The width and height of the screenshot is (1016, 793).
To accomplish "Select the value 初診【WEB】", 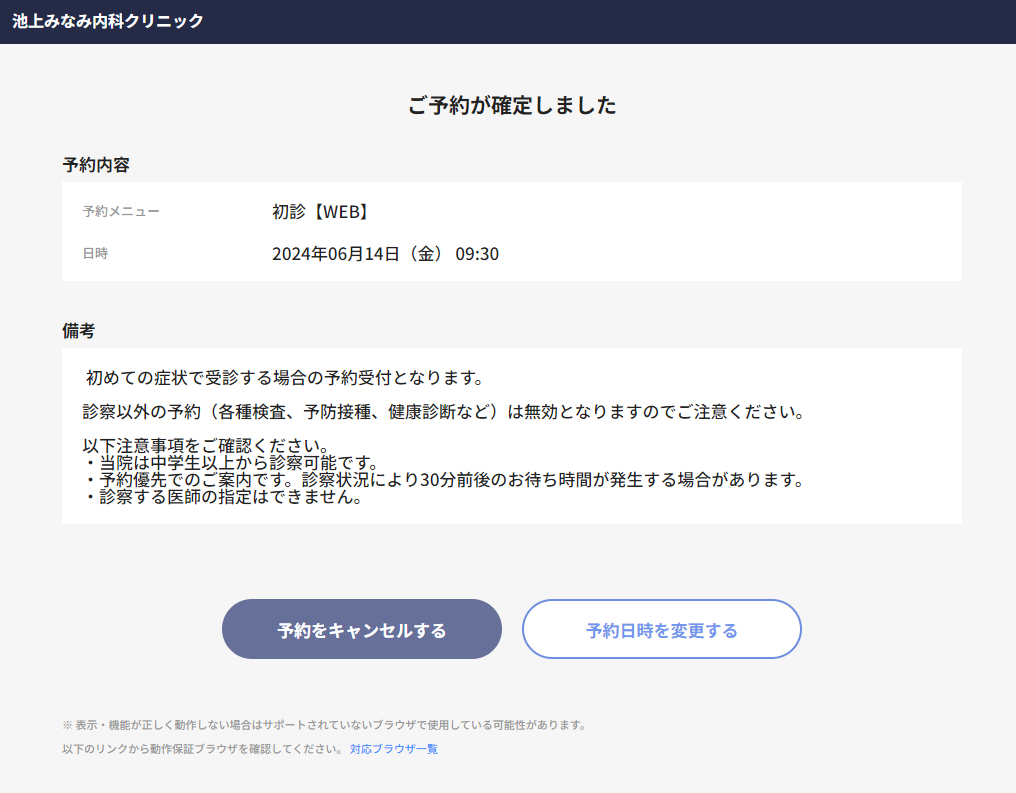I will (x=320, y=212).
